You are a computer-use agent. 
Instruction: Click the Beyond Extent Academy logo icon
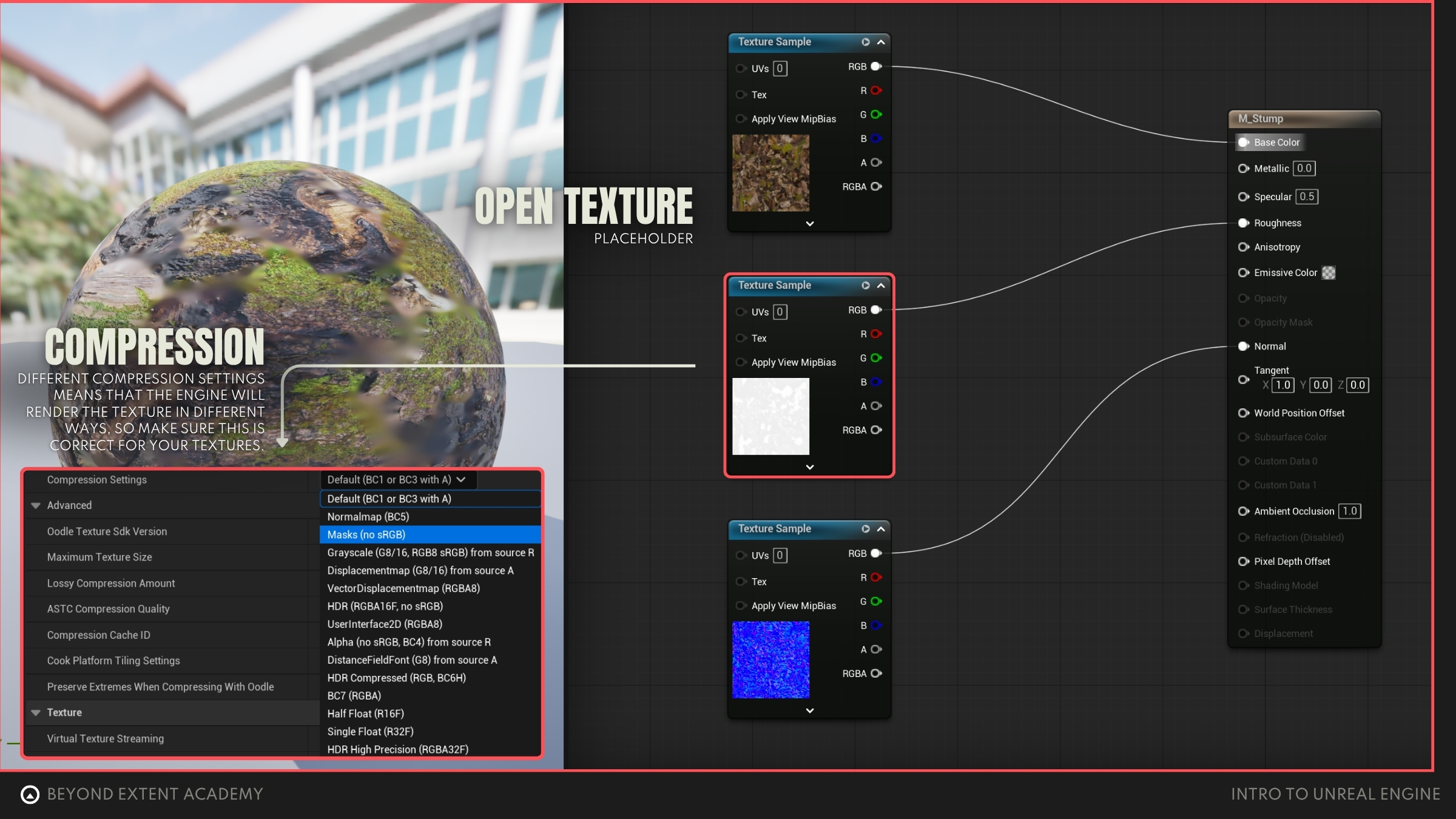pyautogui.click(x=30, y=794)
